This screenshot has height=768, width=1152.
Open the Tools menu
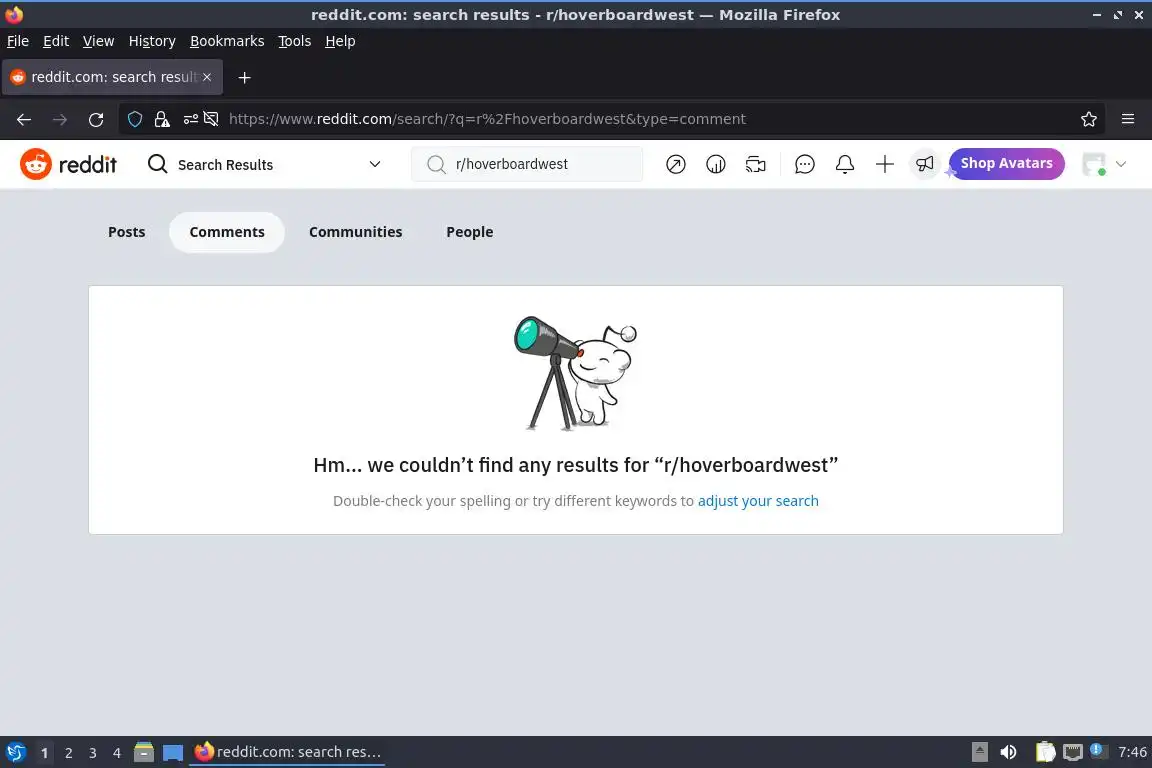pyautogui.click(x=295, y=41)
